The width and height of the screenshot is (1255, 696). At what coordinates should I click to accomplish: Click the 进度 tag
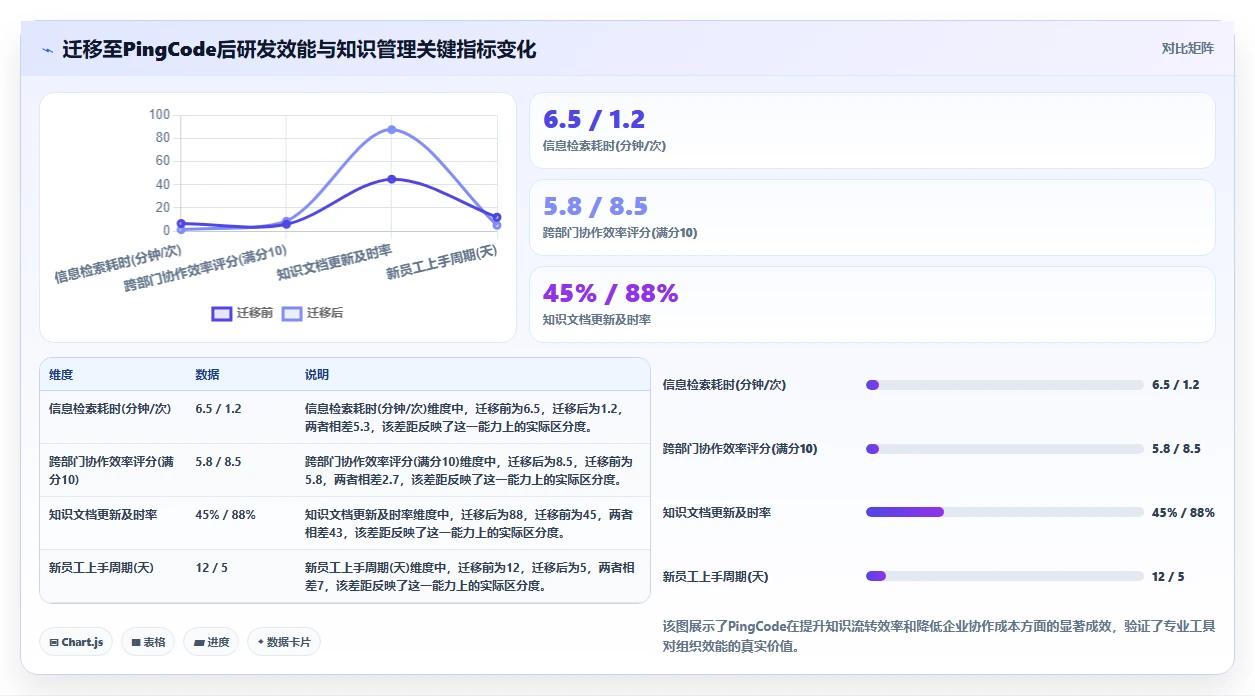tap(211, 642)
